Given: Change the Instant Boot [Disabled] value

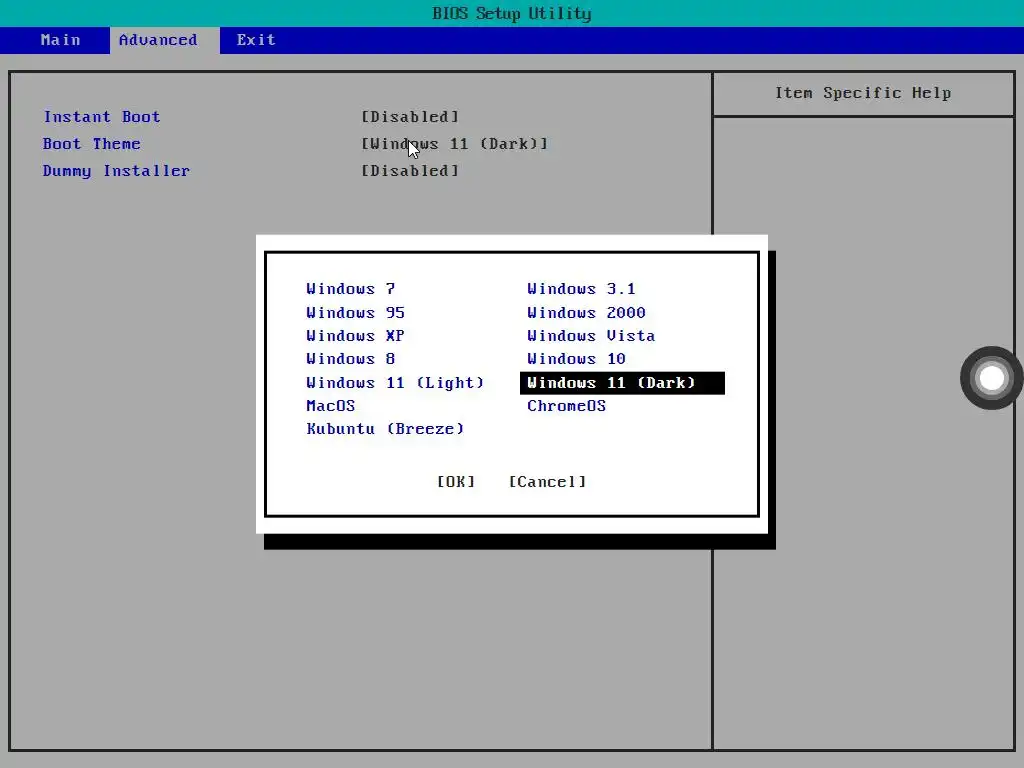Looking at the screenshot, I should [x=410, y=117].
